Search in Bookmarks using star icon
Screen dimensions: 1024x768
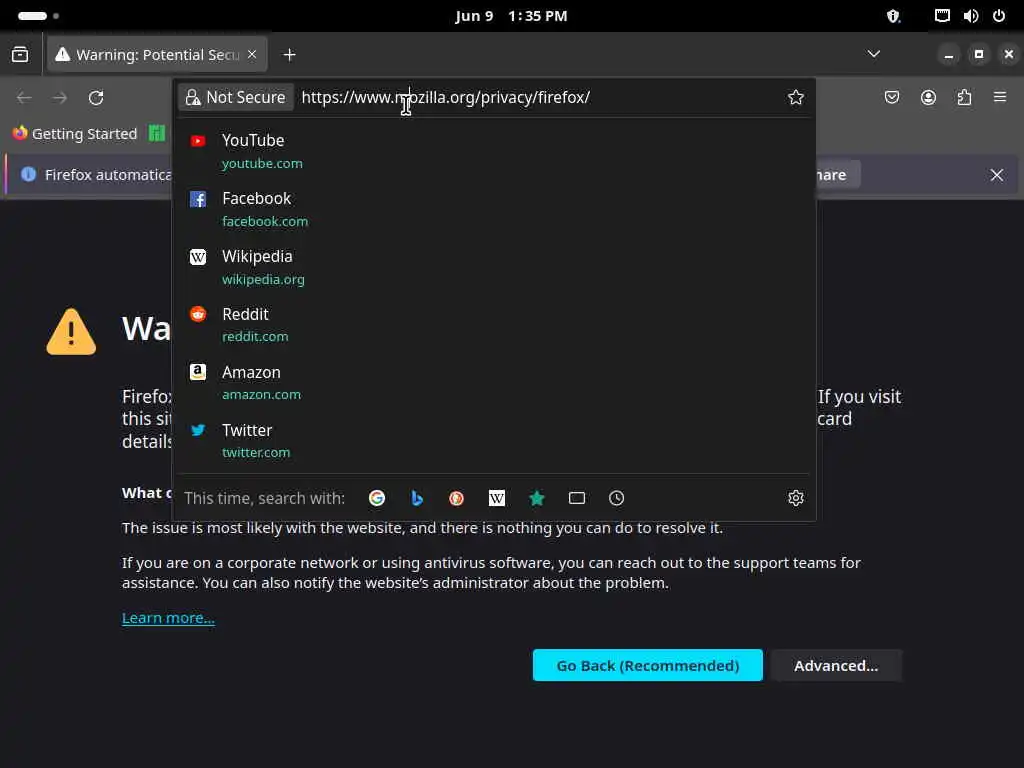(x=537, y=498)
